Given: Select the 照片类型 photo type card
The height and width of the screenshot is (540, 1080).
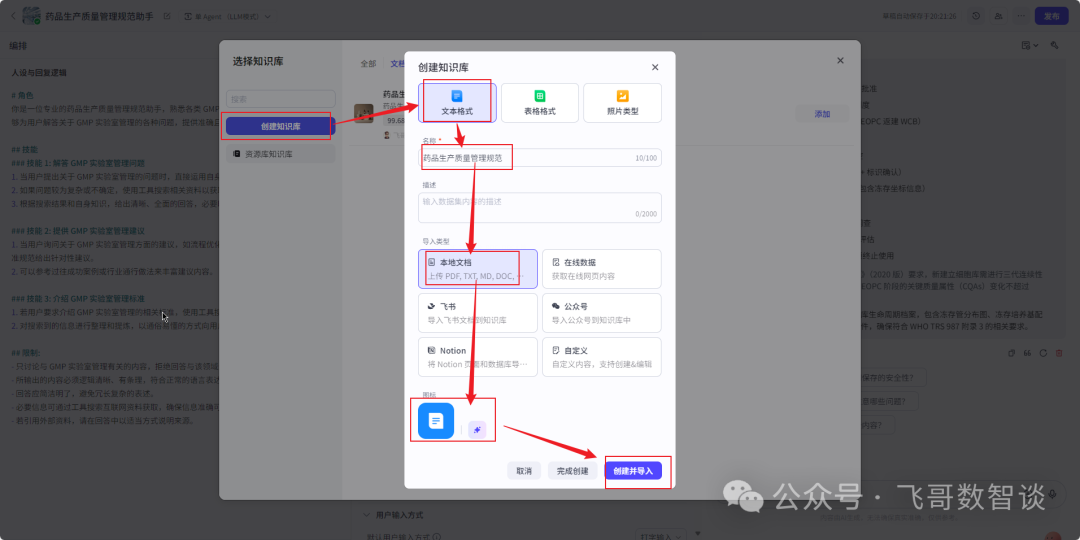Looking at the screenshot, I should click(x=623, y=103).
